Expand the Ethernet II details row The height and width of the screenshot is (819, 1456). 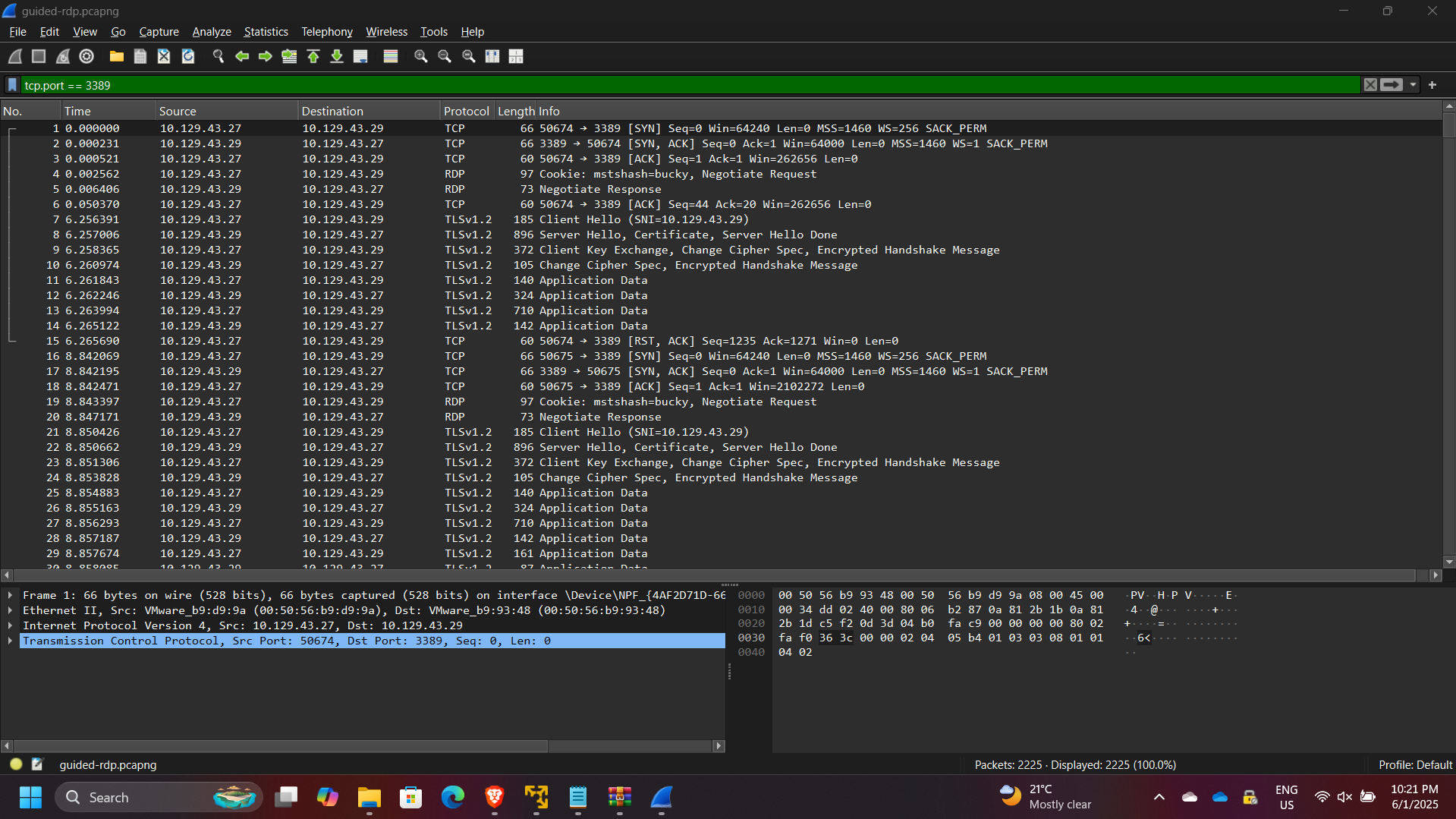pos(10,610)
